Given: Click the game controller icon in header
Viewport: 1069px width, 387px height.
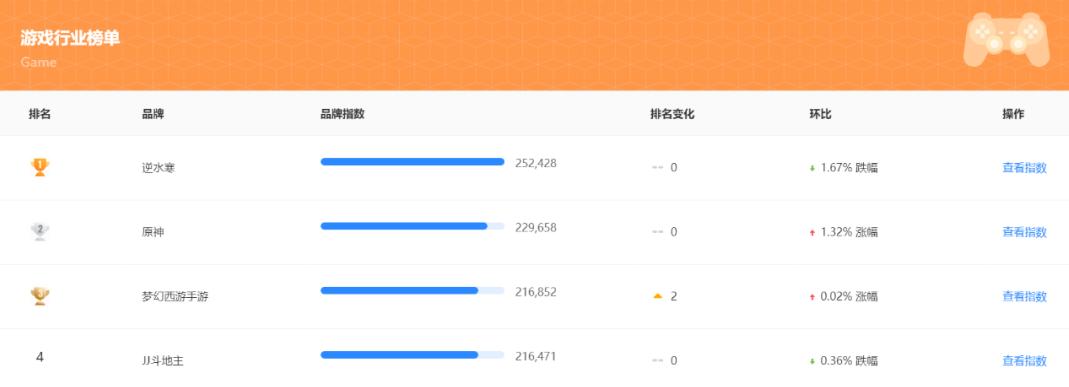Looking at the screenshot, I should 1006,40.
